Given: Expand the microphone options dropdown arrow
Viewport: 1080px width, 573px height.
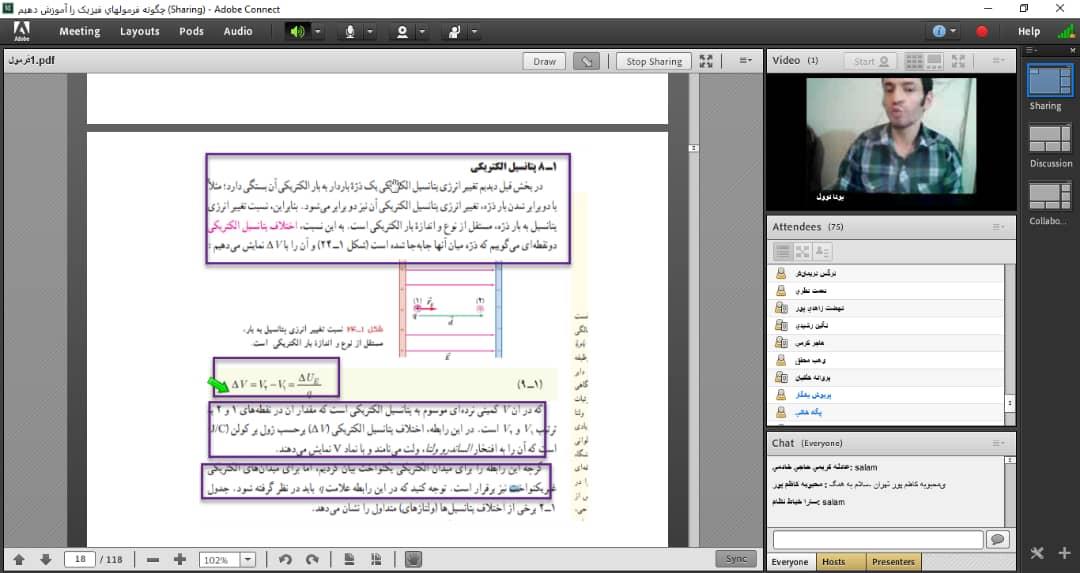Looking at the screenshot, I should click(371, 31).
